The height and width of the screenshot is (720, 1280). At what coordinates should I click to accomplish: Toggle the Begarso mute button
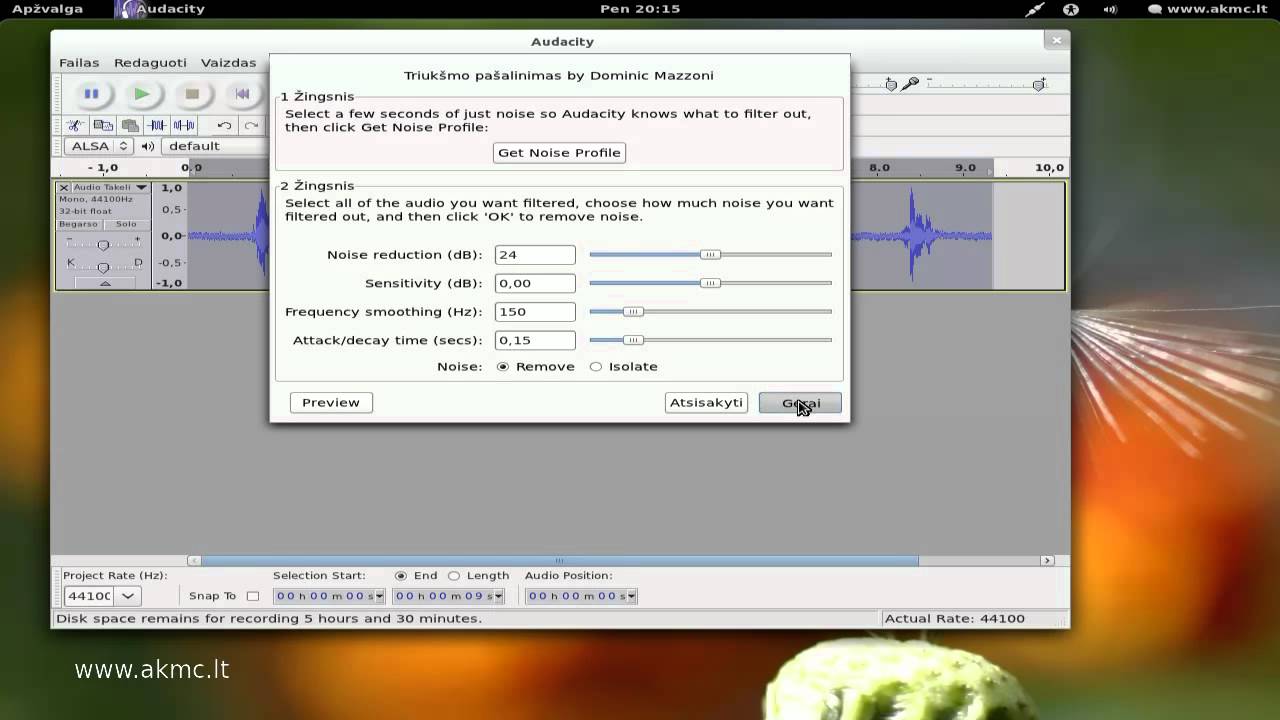point(78,224)
